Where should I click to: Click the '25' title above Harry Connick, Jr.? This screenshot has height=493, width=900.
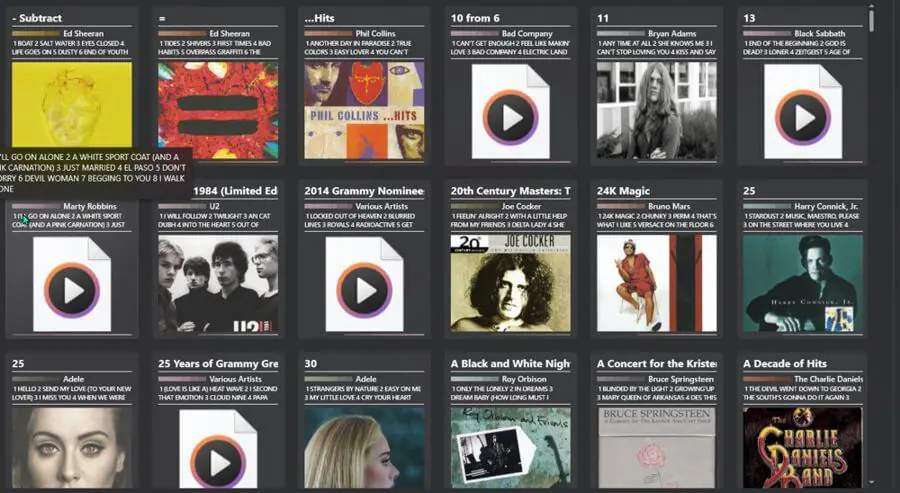(749, 191)
